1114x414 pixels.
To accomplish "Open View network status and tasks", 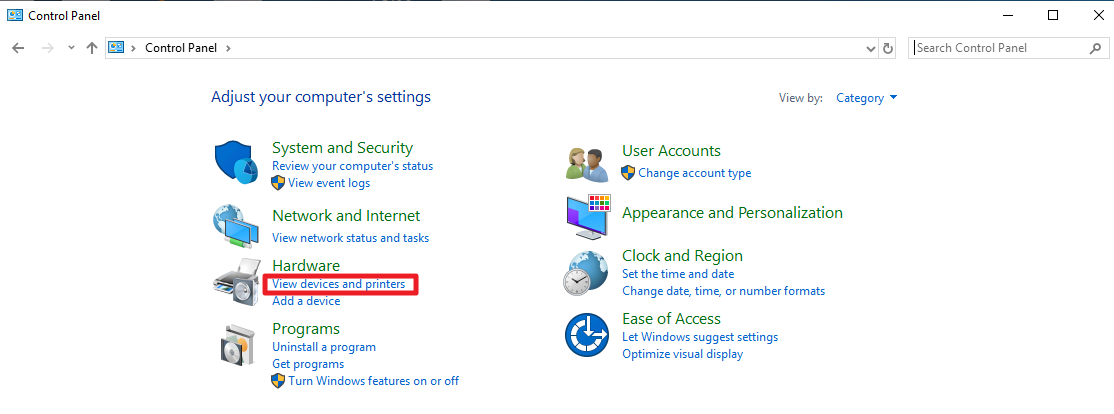I will [x=350, y=238].
